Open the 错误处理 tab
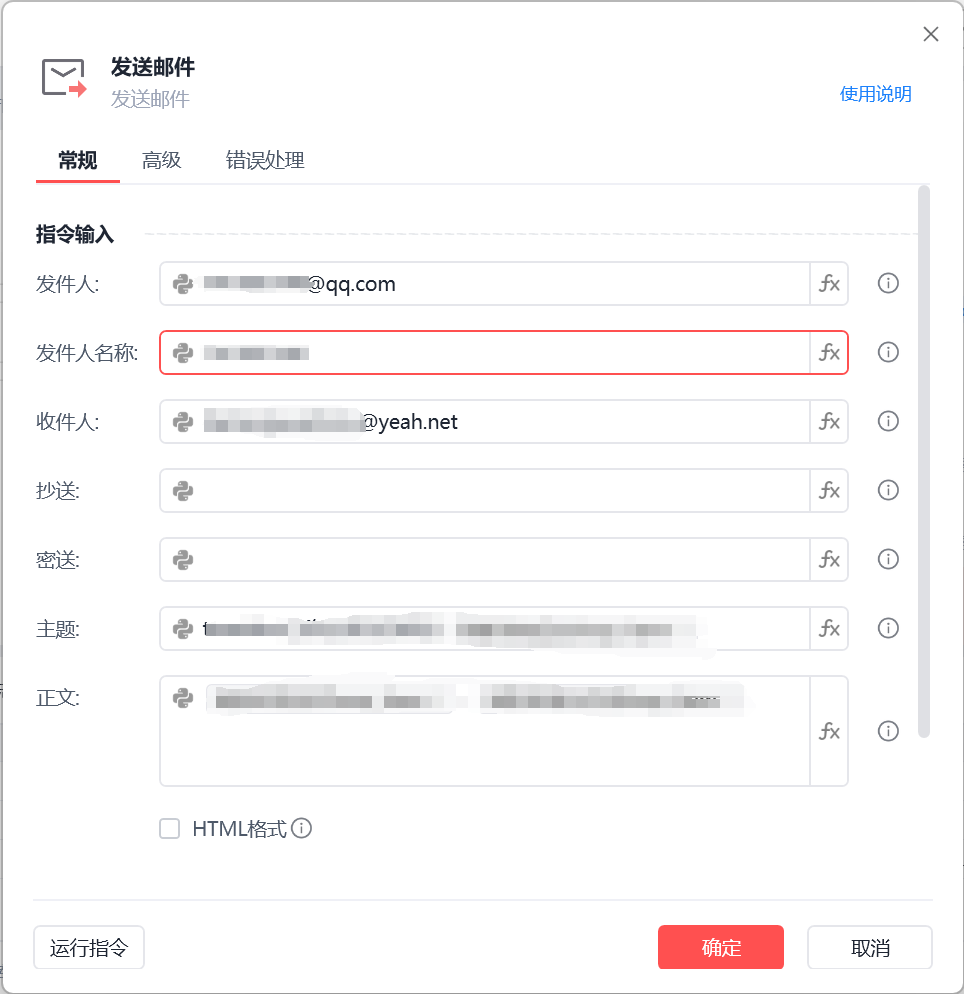The image size is (964, 994). tap(265, 160)
